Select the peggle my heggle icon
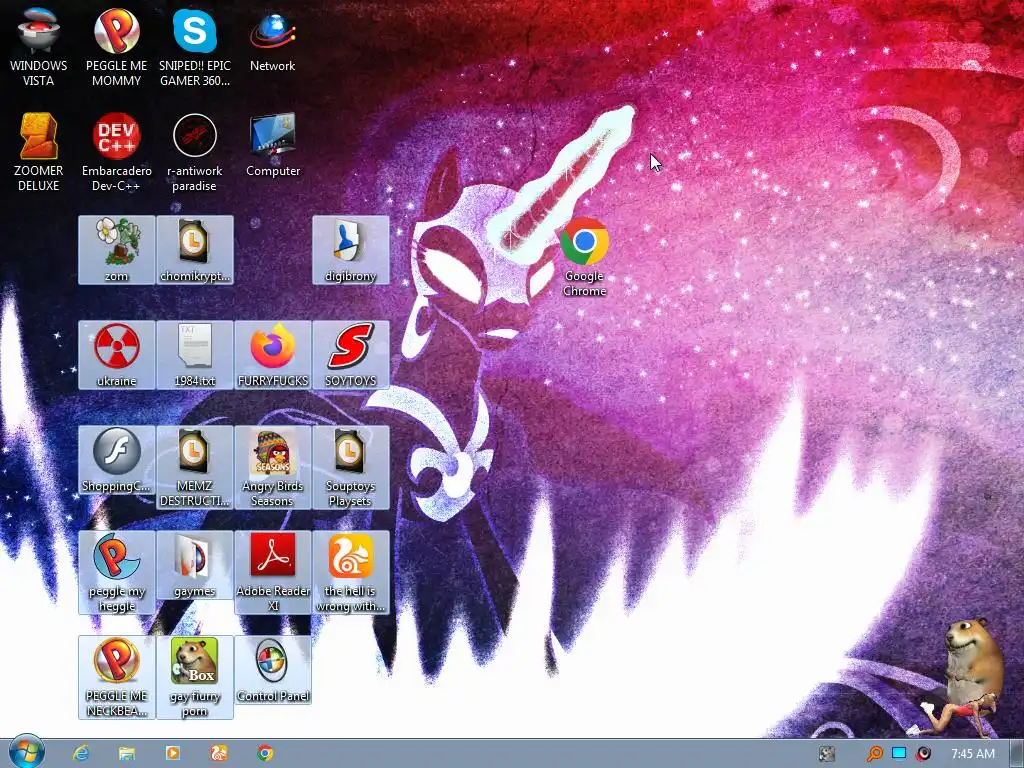 116,573
